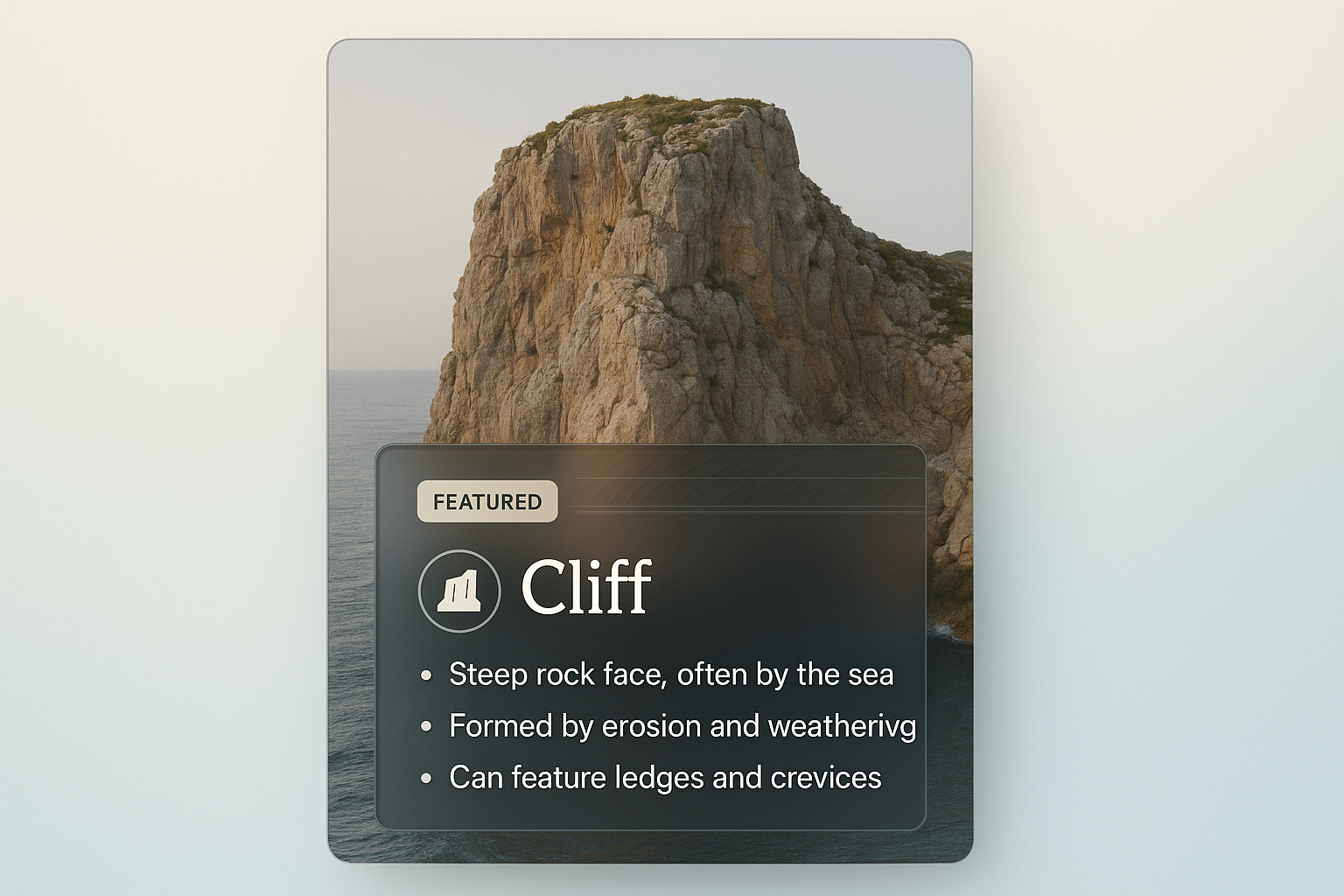Click the bullet dot before 'Can feature ledges'
1344x896 pixels.
click(x=426, y=778)
